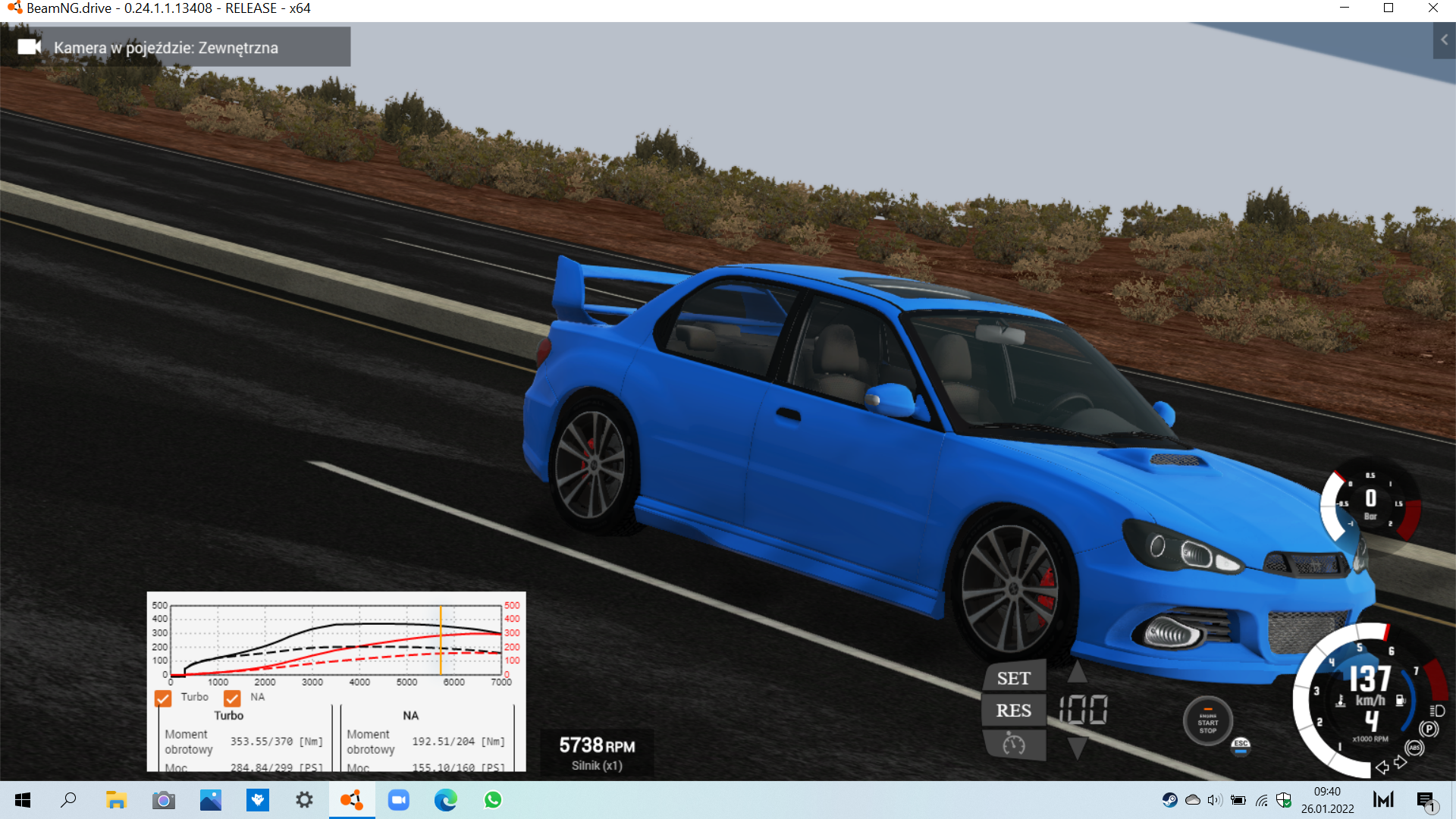Click the battery status tray icon
The height and width of the screenshot is (819, 1456).
point(1238,800)
